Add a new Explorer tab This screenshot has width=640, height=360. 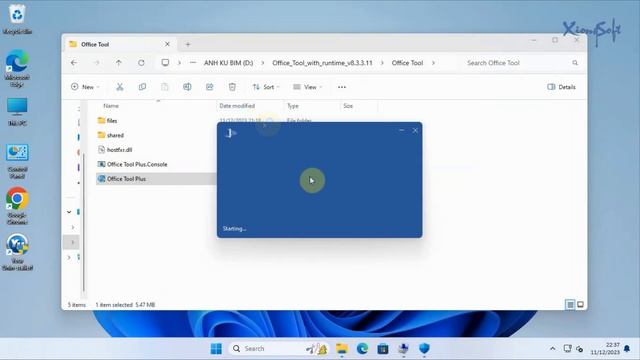click(x=188, y=44)
